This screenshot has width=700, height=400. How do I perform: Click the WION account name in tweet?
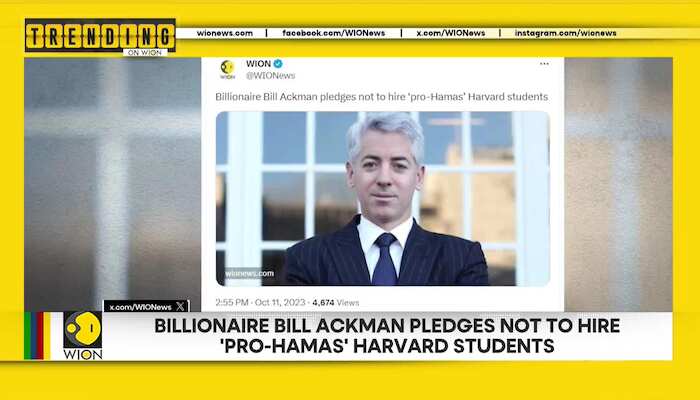[258, 64]
